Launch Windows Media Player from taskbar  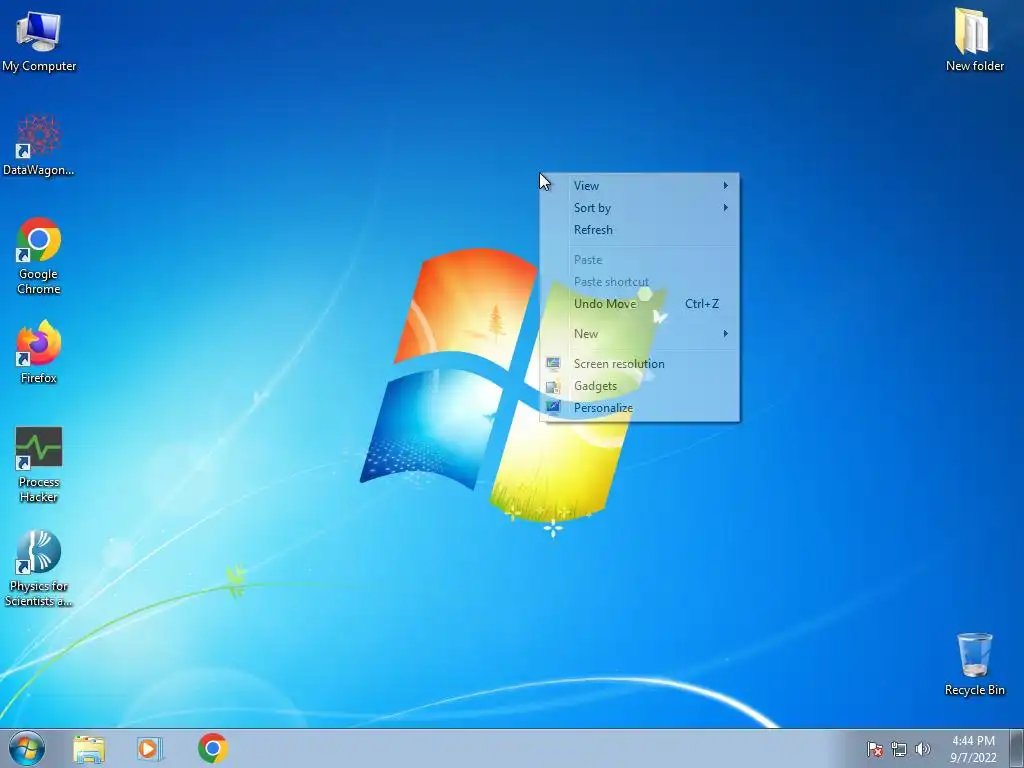coord(150,748)
